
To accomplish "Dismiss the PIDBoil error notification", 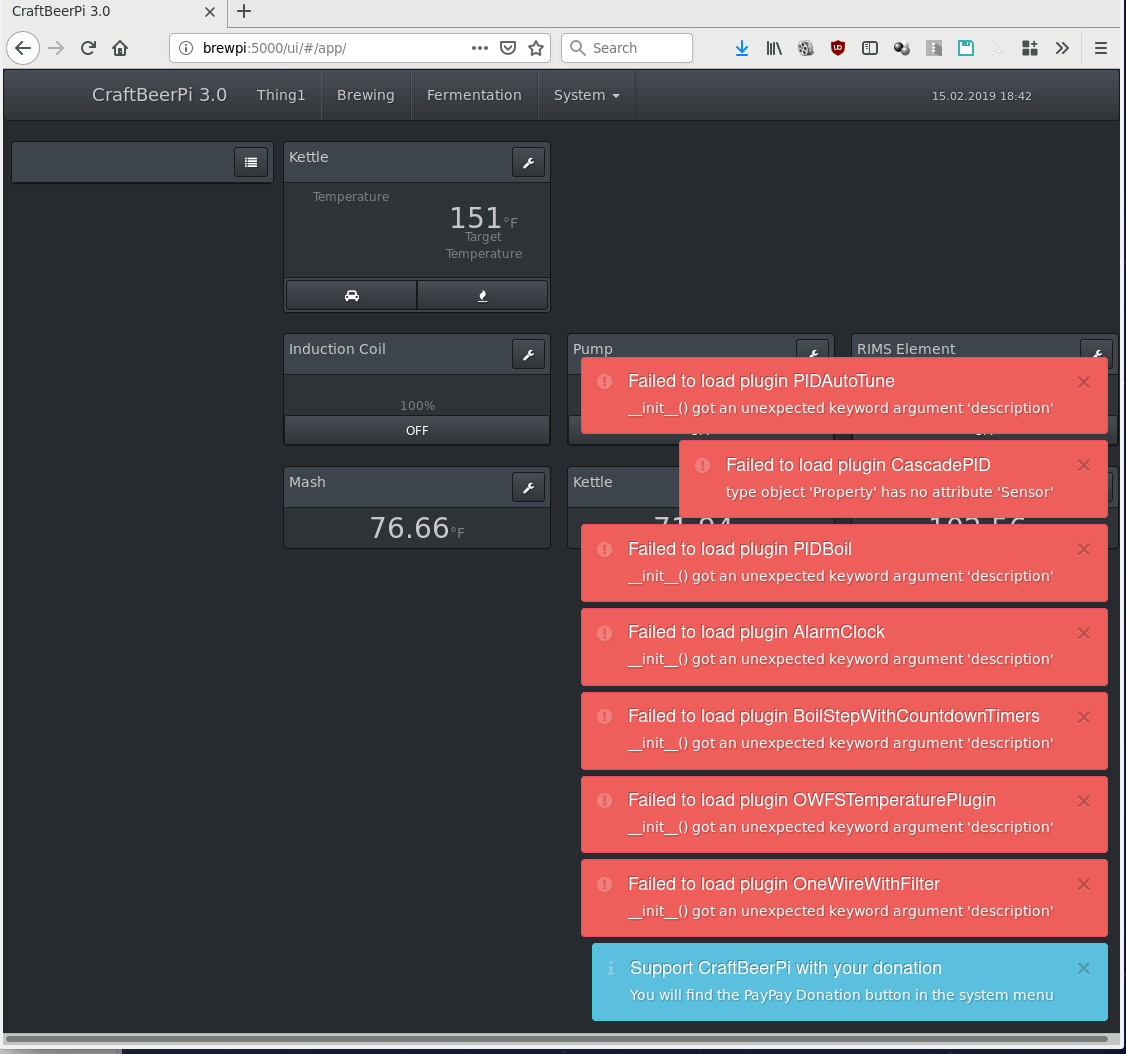I will [x=1084, y=549].
